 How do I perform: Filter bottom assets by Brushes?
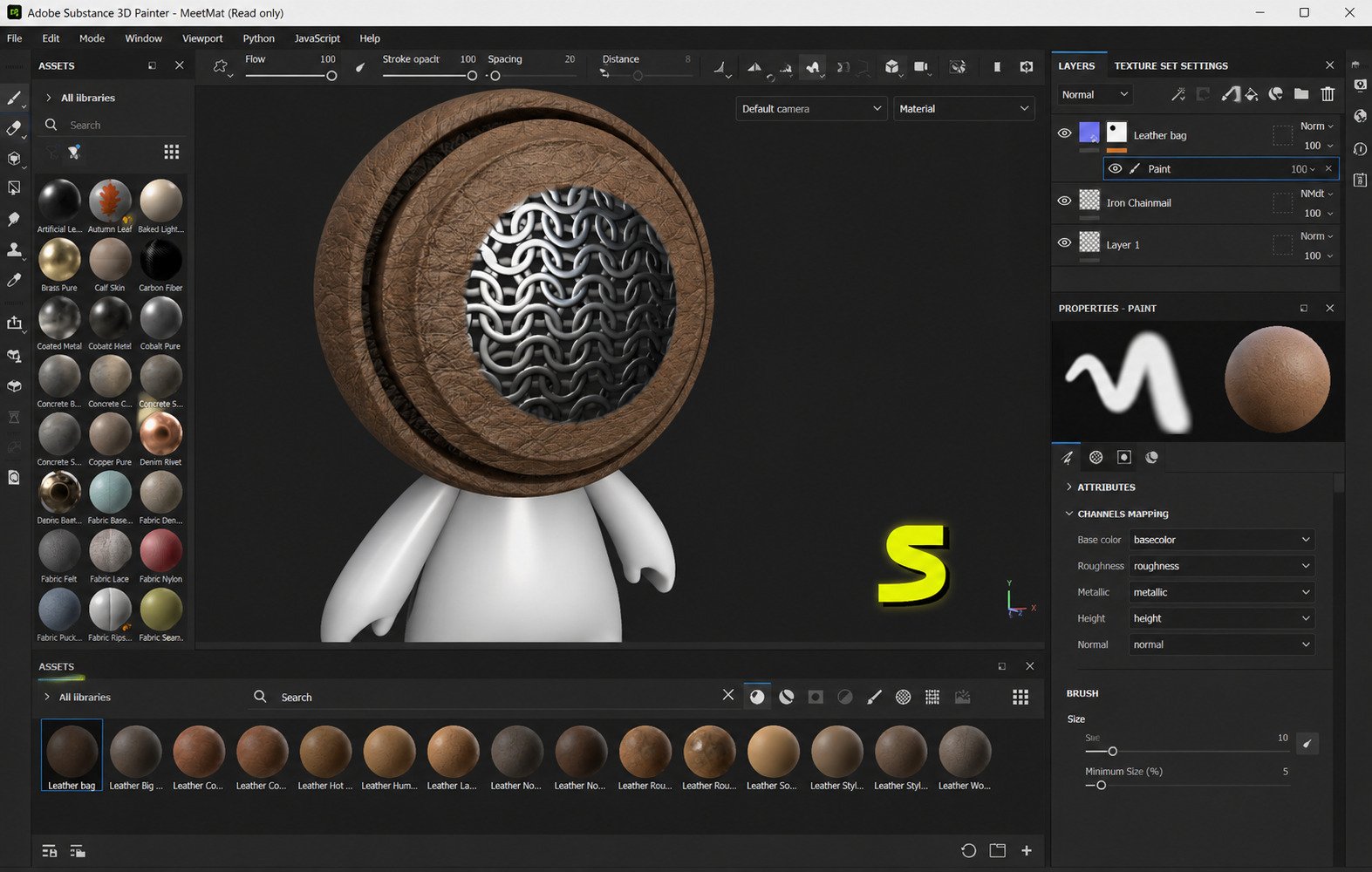[x=874, y=697]
